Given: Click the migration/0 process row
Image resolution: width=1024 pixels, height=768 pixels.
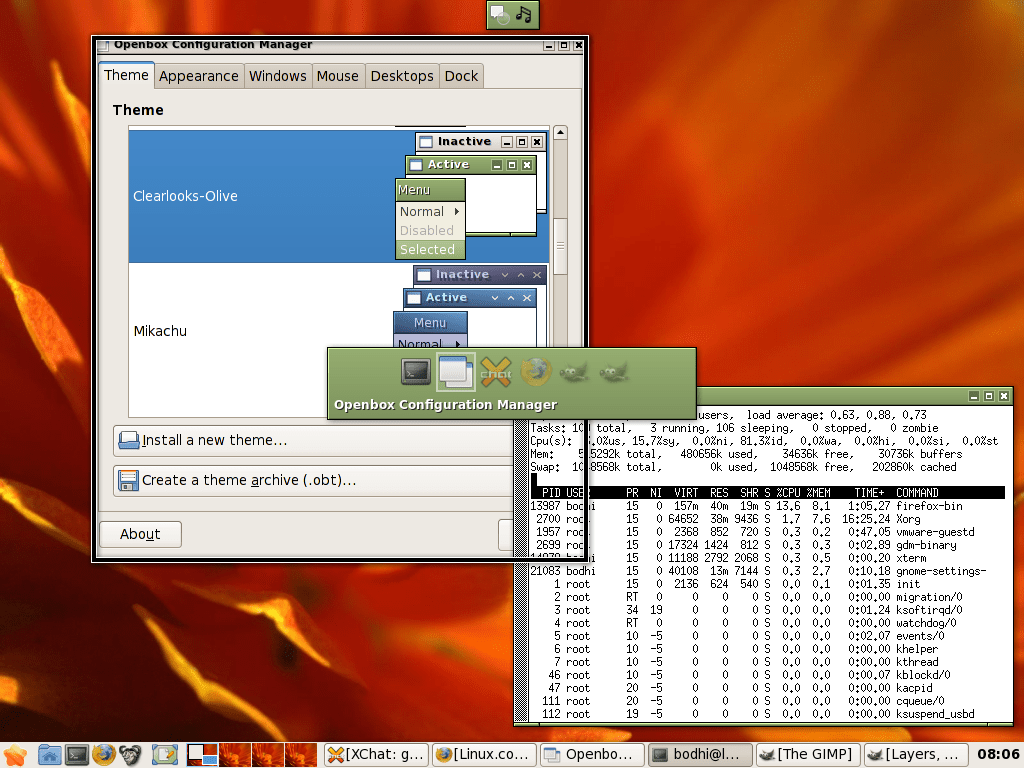Looking at the screenshot, I should (x=767, y=597).
